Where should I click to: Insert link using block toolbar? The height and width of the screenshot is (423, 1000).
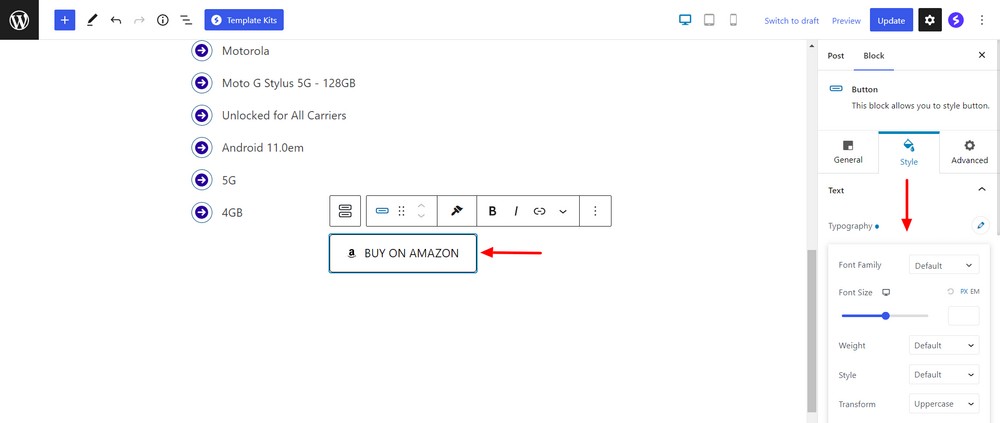point(540,211)
